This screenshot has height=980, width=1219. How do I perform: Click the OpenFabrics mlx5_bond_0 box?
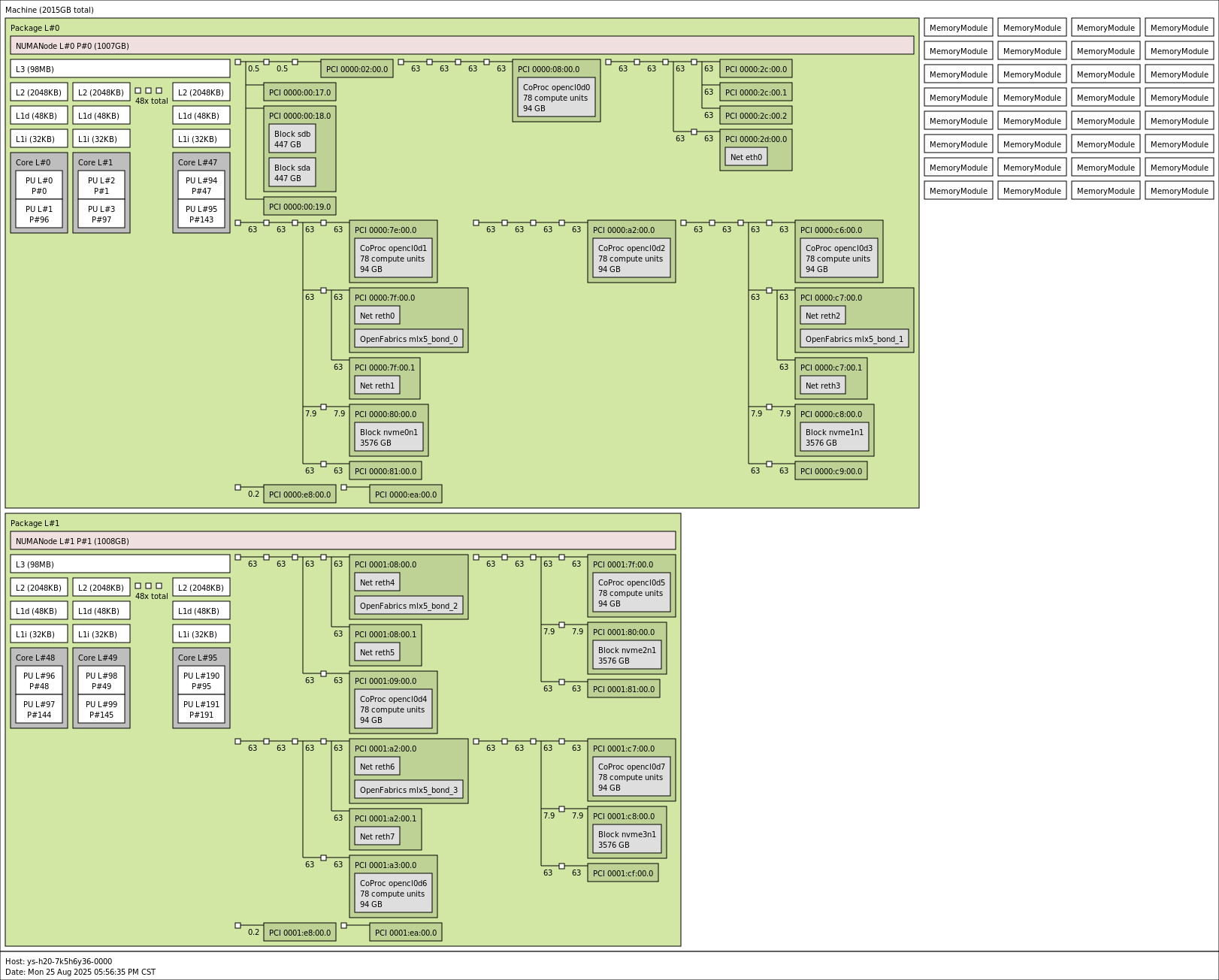[408, 339]
